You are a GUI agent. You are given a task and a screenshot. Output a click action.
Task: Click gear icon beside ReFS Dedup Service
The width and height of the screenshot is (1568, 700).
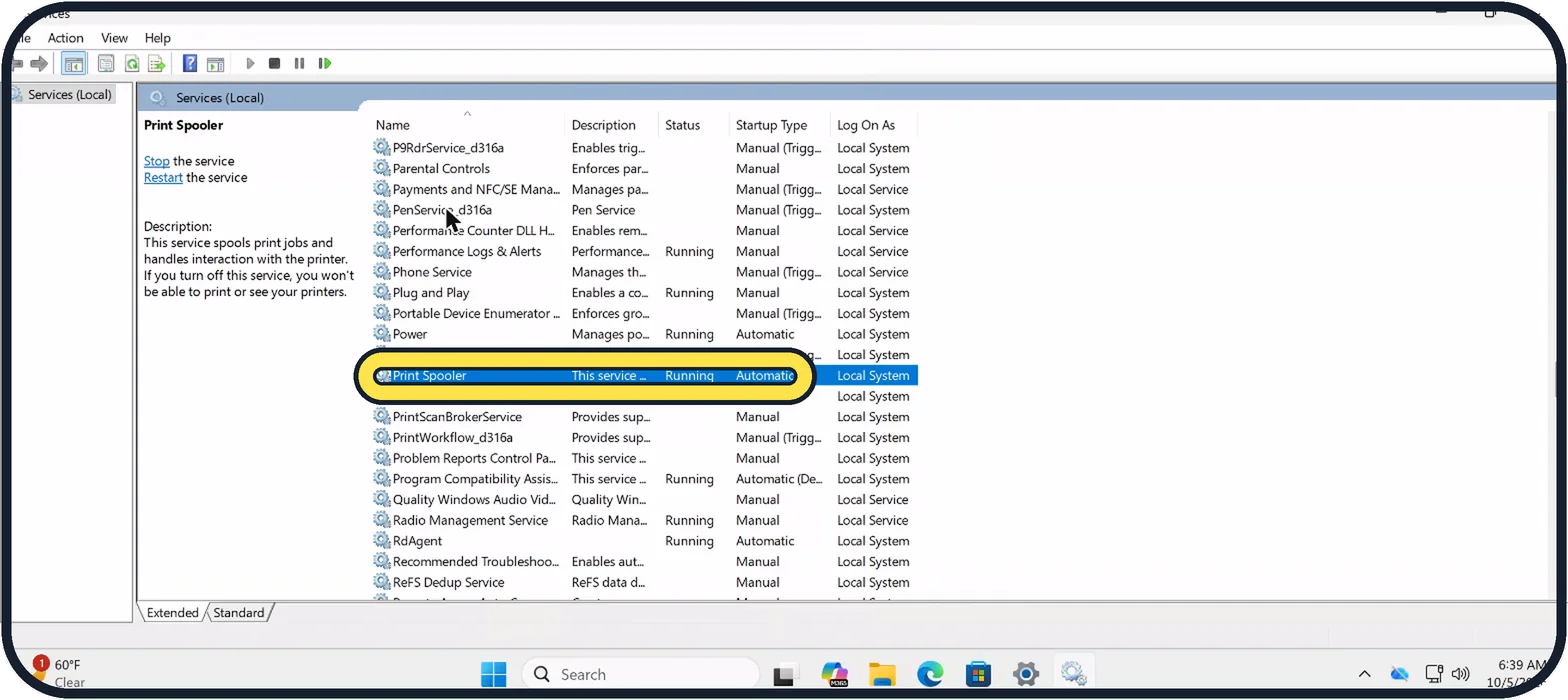[382, 581]
